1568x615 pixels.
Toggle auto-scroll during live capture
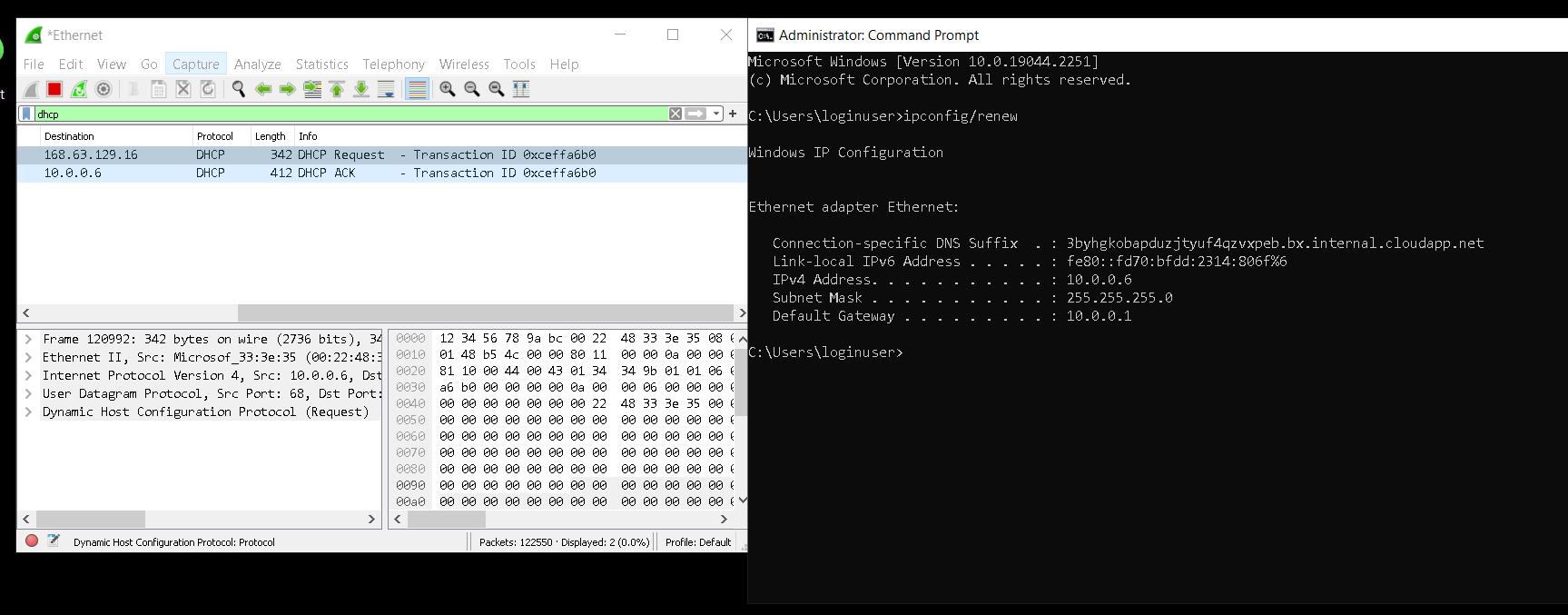pyautogui.click(x=386, y=89)
